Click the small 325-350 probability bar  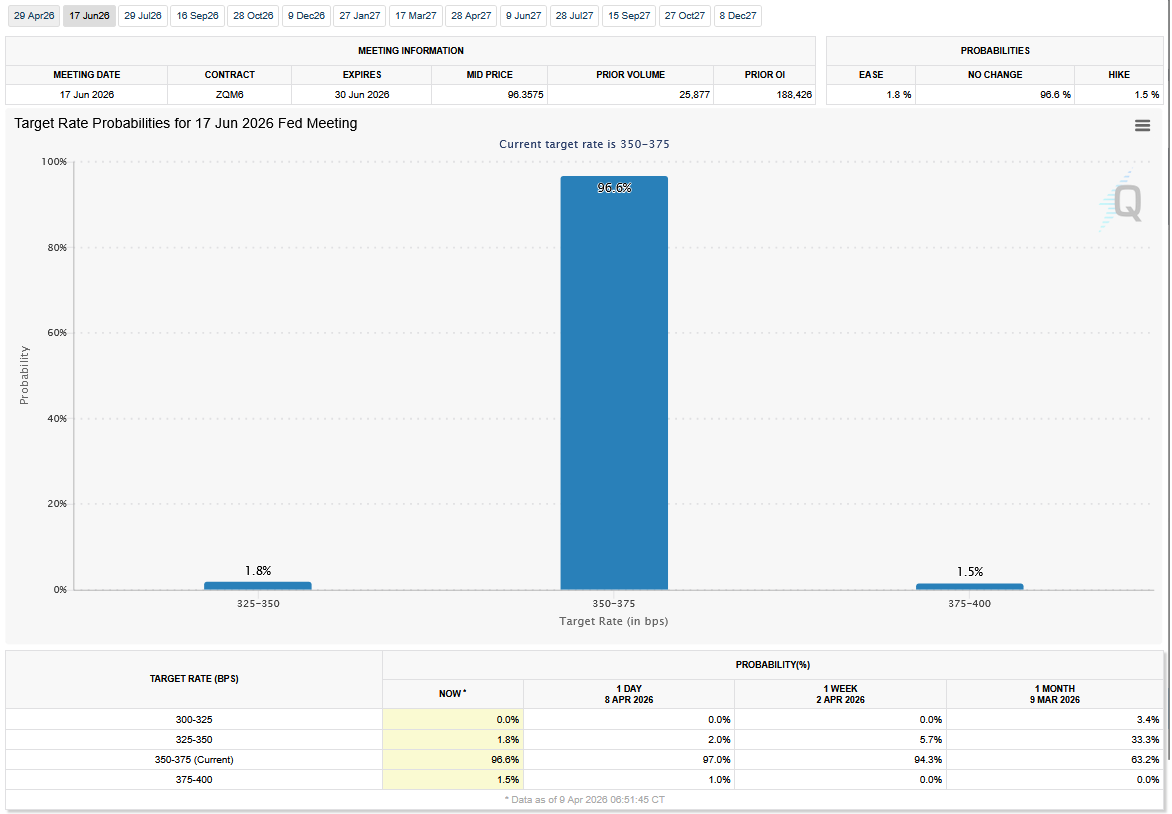click(x=258, y=585)
